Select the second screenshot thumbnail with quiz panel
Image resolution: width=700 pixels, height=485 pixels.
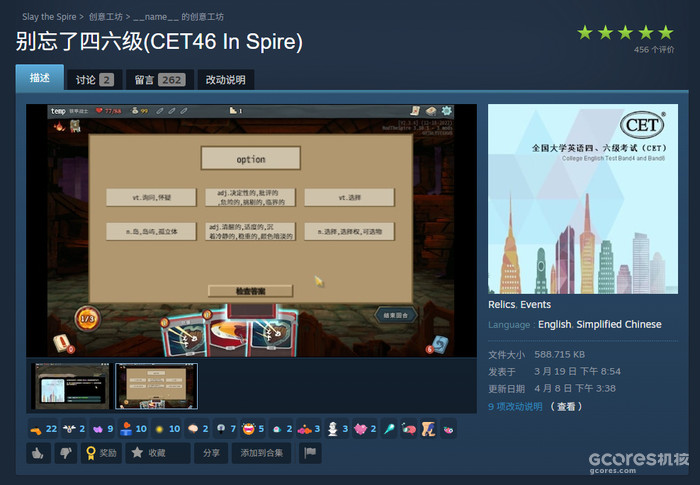tap(157, 386)
